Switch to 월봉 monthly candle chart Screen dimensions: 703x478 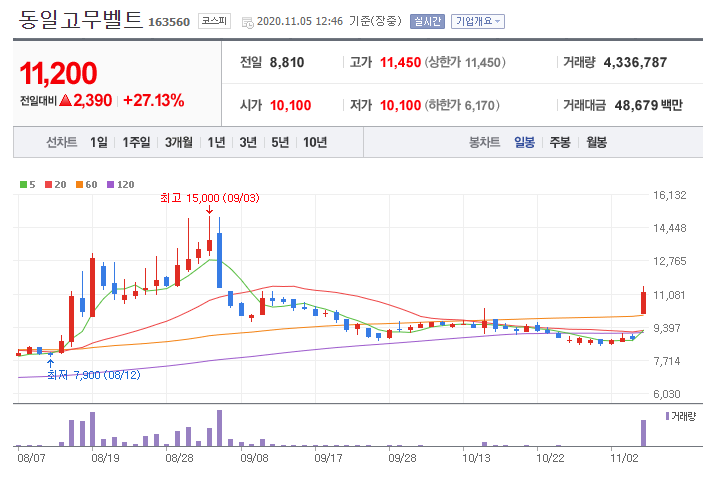(596, 142)
